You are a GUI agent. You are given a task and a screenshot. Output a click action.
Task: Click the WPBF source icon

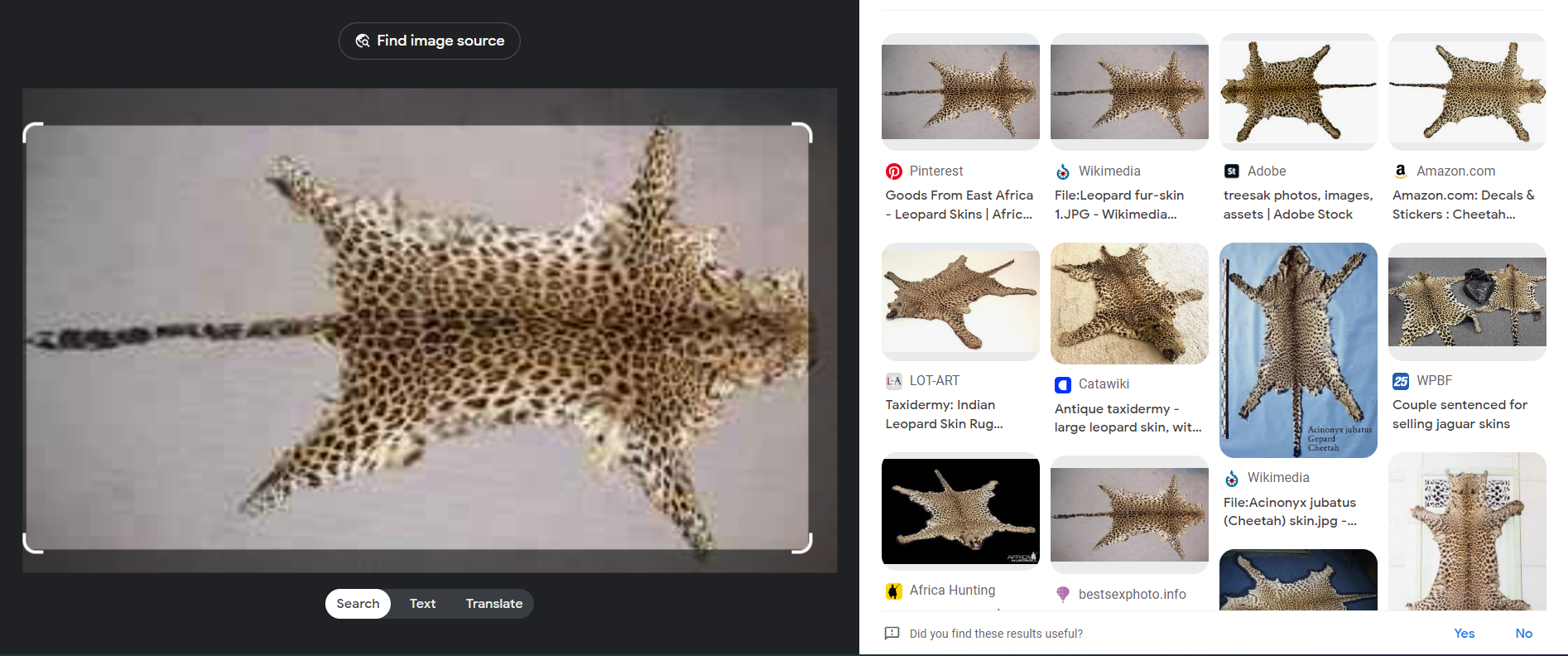tap(1401, 381)
